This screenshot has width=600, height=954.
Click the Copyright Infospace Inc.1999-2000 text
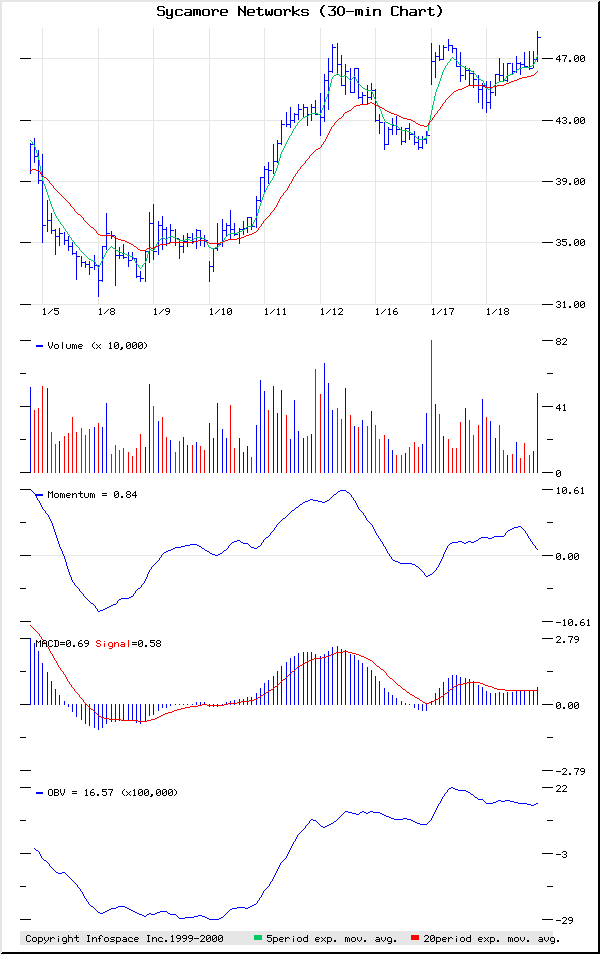point(124,938)
